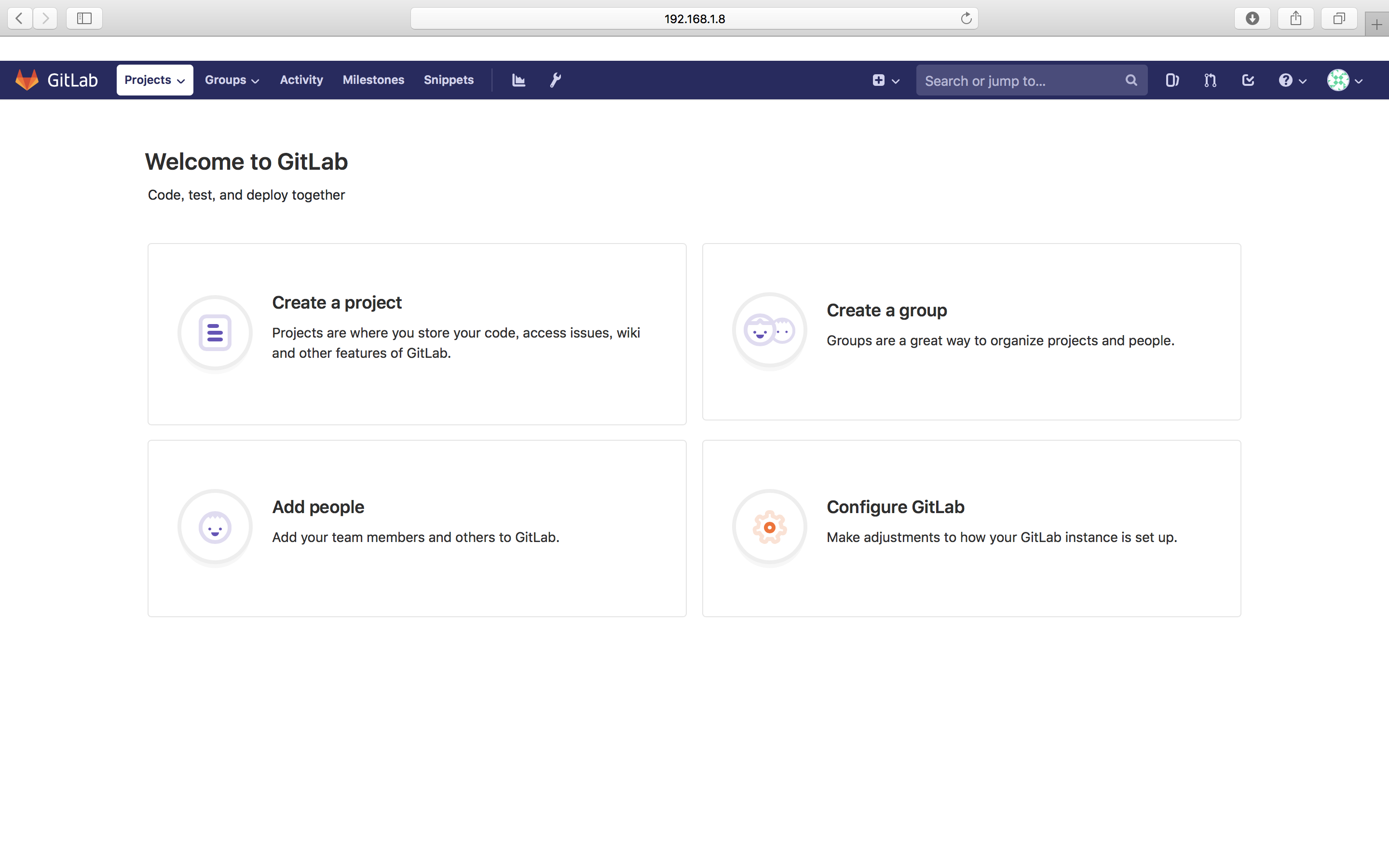Click the Add people card
Screen dimensions: 1389x868
tap(417, 528)
